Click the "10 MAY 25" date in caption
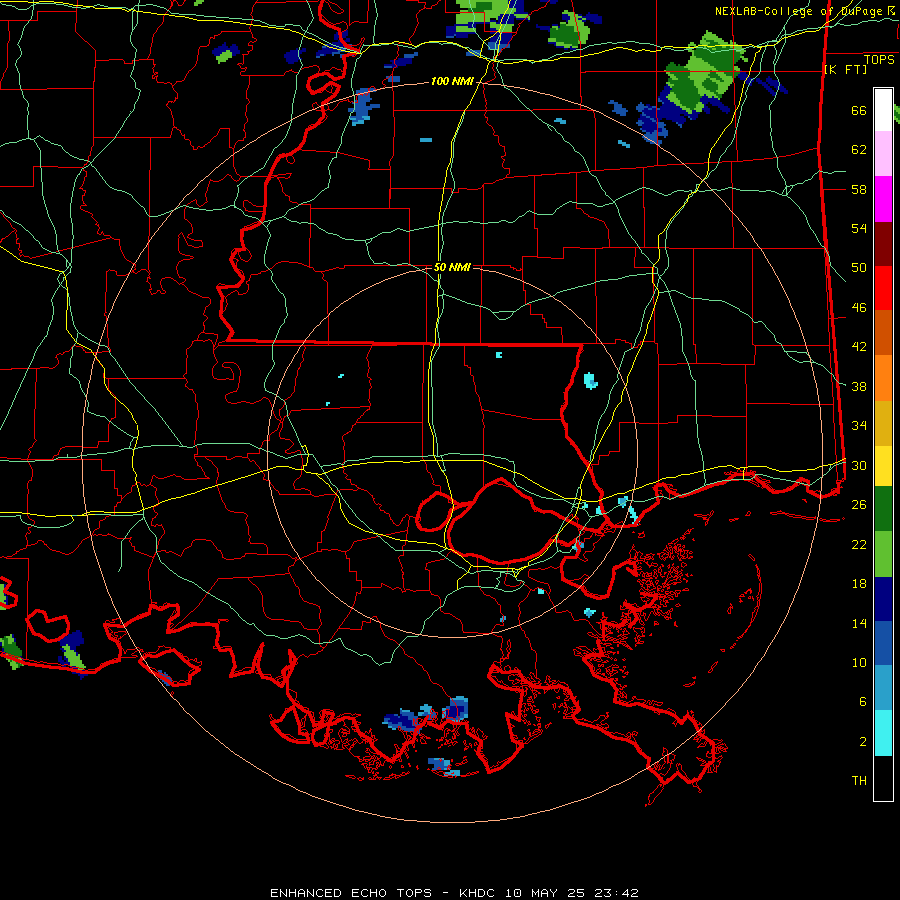The height and width of the screenshot is (900, 900). (x=545, y=893)
